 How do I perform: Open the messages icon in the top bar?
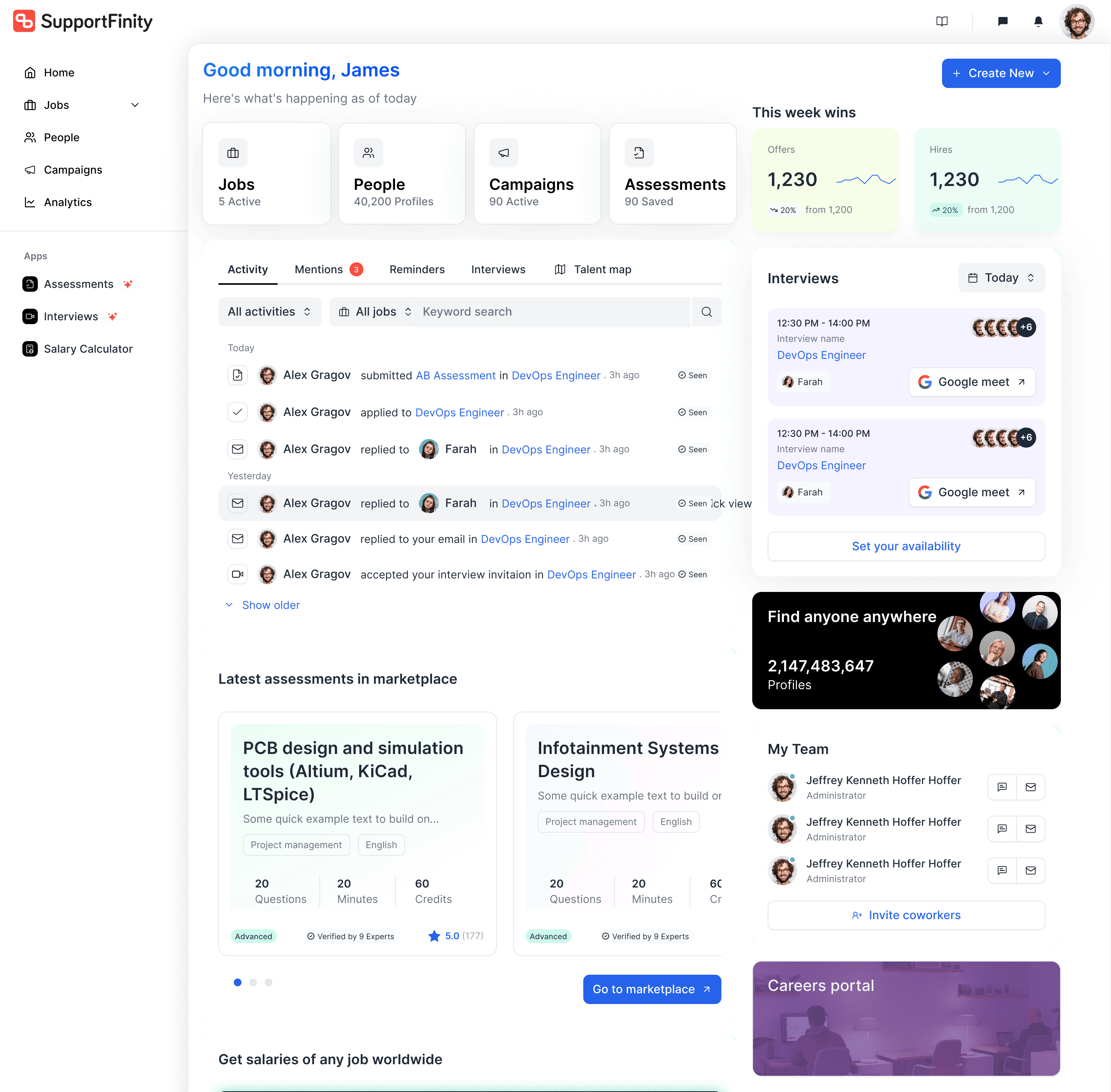click(x=1002, y=21)
